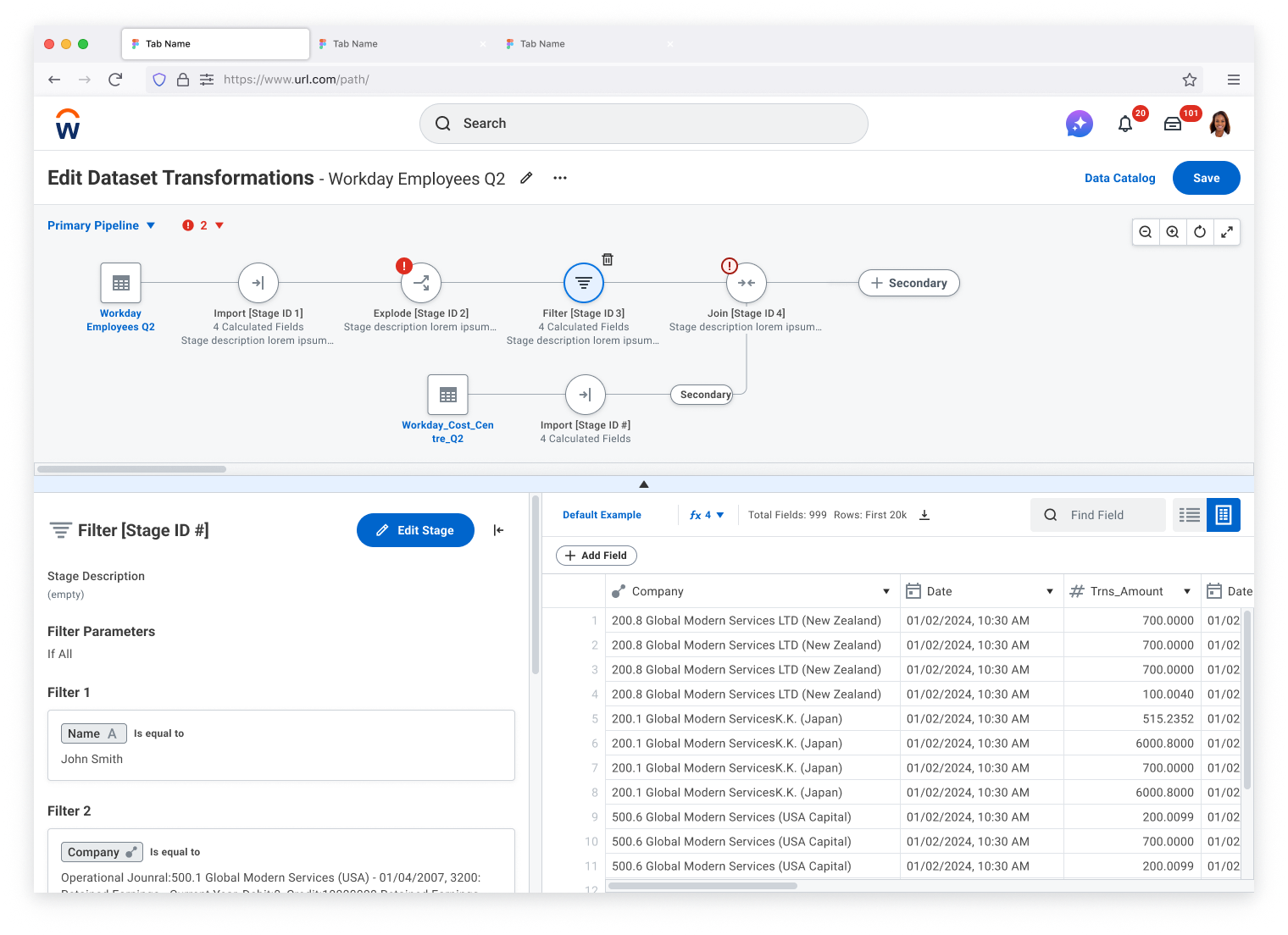Open the fx 4 calculated fields dropdown
This screenshot has height=935, width=1288.
[707, 515]
